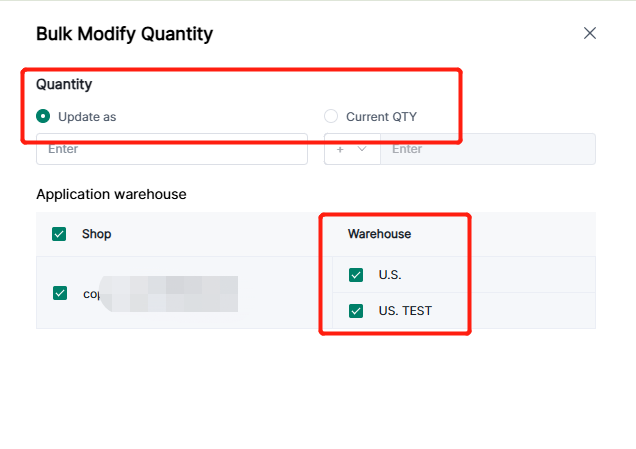Click the "Quantity" section heading
This screenshot has height=449, width=636.
tap(64, 85)
